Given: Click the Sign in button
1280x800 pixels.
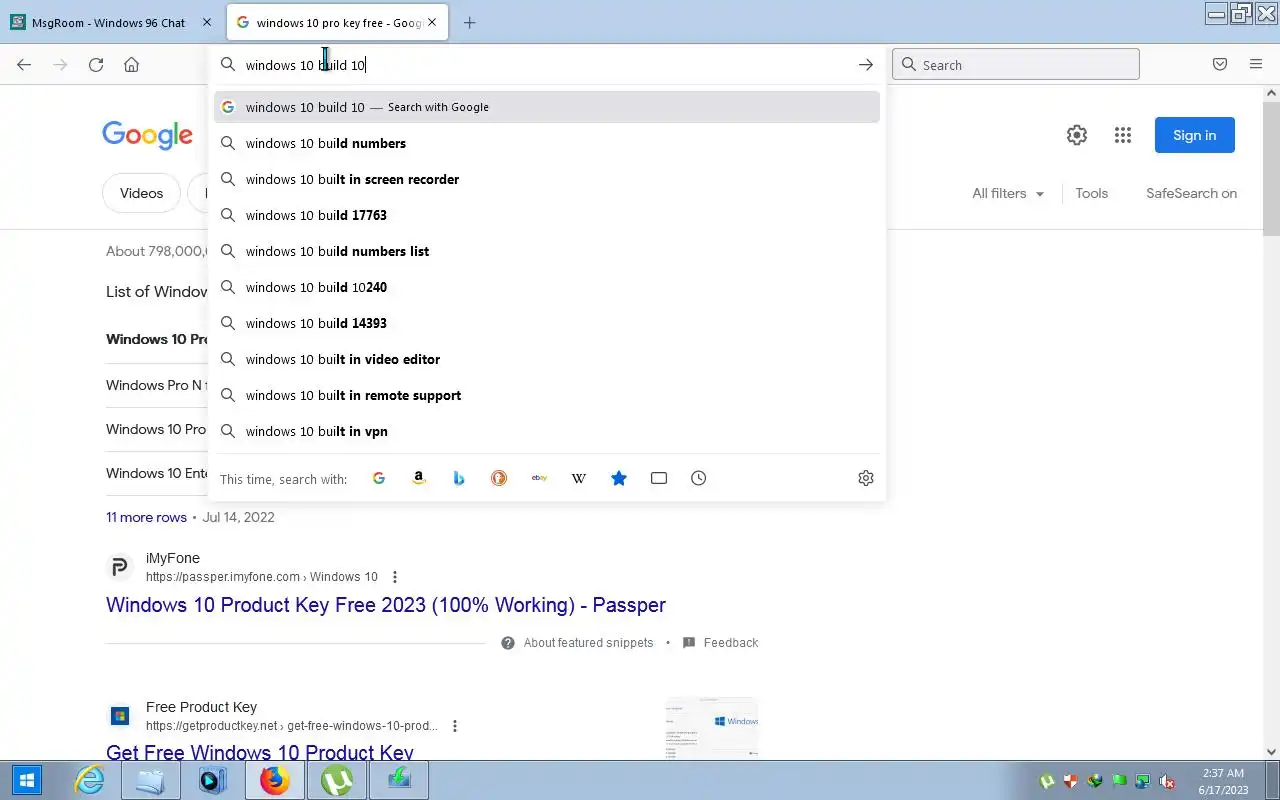Looking at the screenshot, I should [x=1195, y=135].
